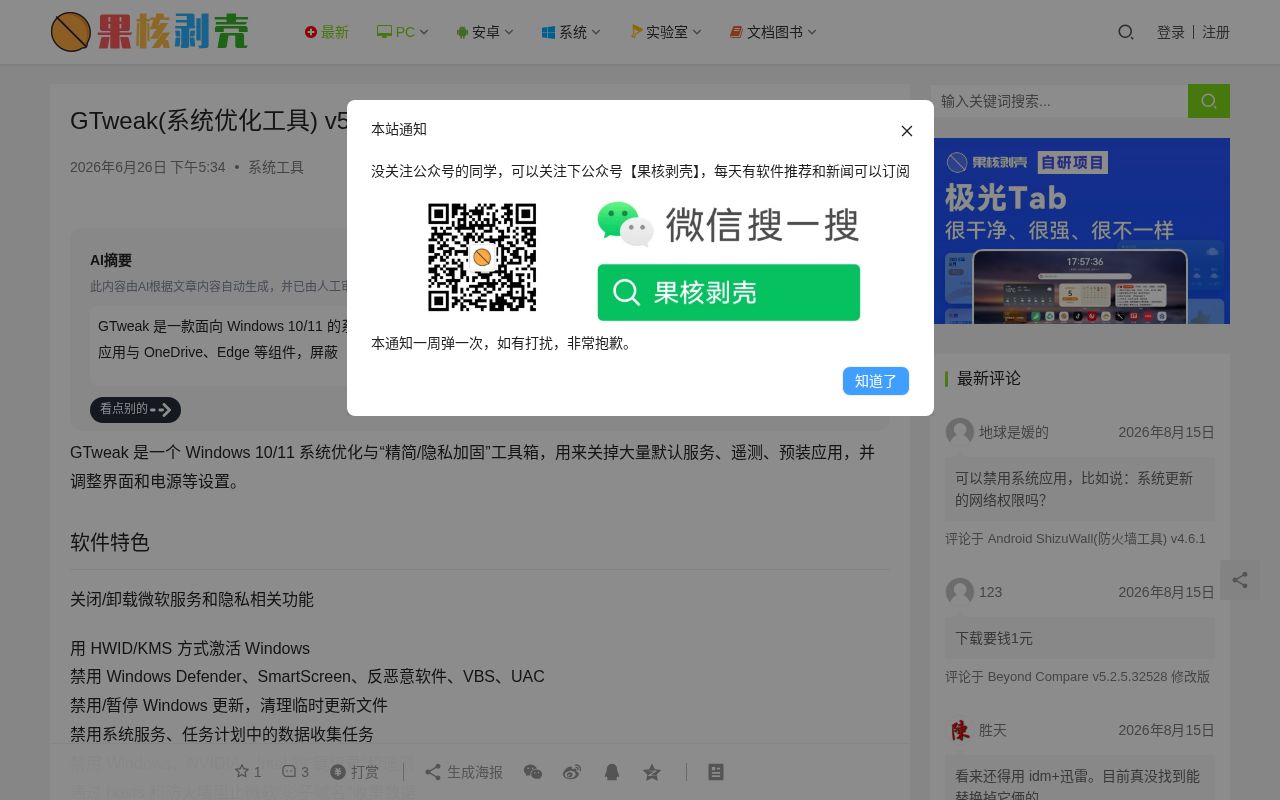The height and width of the screenshot is (800, 1280).
Task: Click the avatar of 胜天
Action: [x=960, y=730]
